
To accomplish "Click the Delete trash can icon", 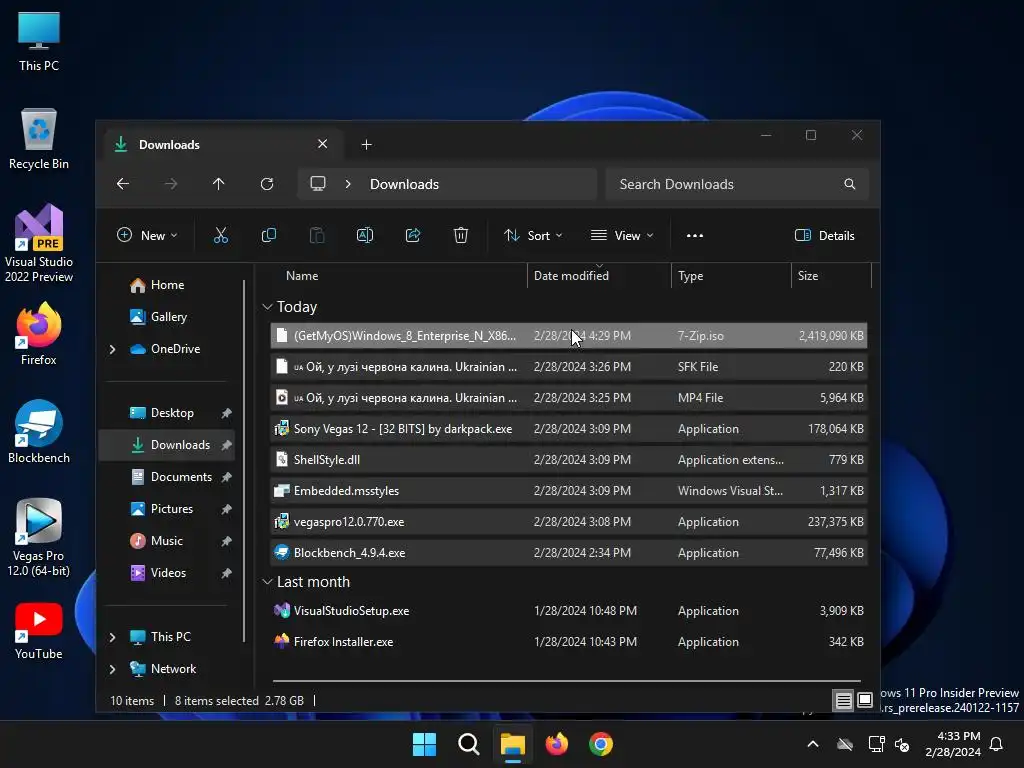I will 461,236.
